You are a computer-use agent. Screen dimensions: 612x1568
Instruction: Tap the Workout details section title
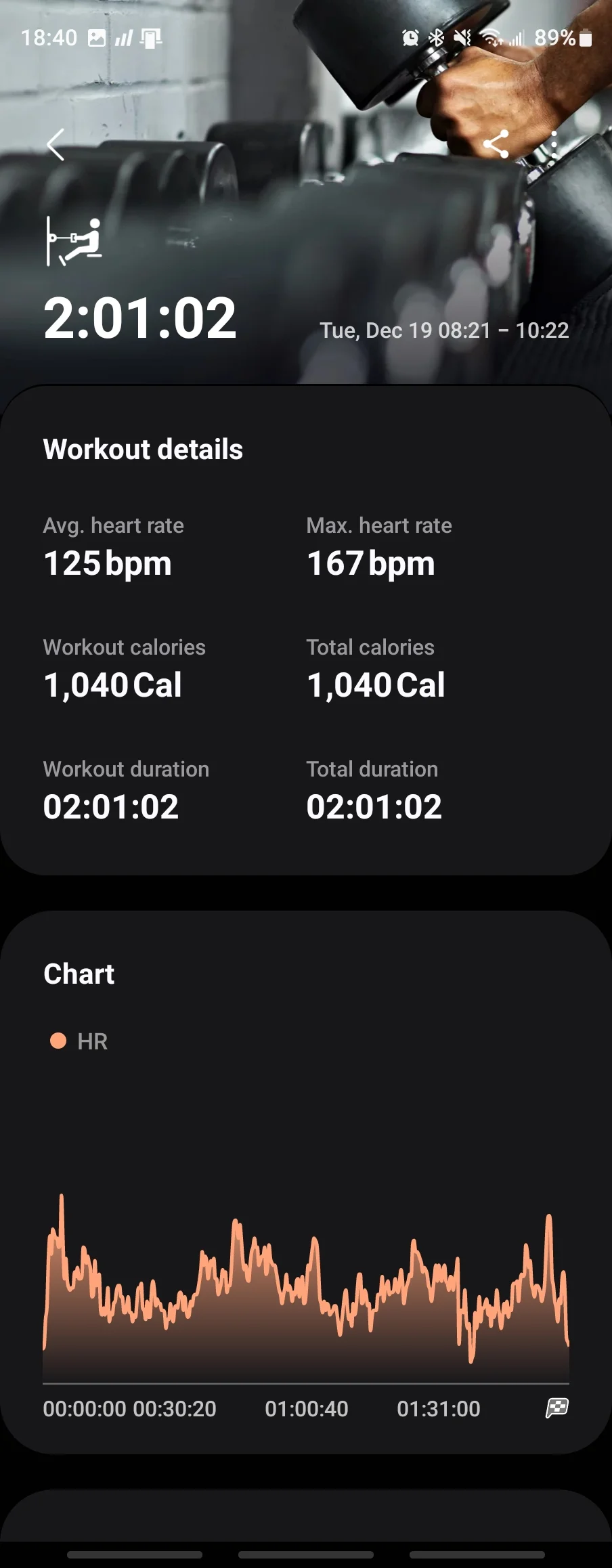point(143,449)
